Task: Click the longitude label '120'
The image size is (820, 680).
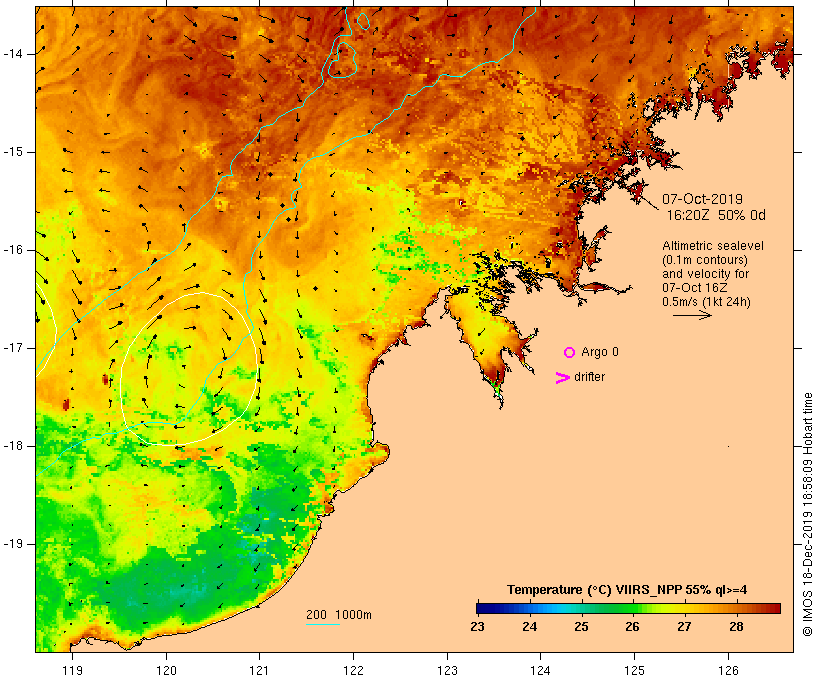Action: tap(166, 671)
